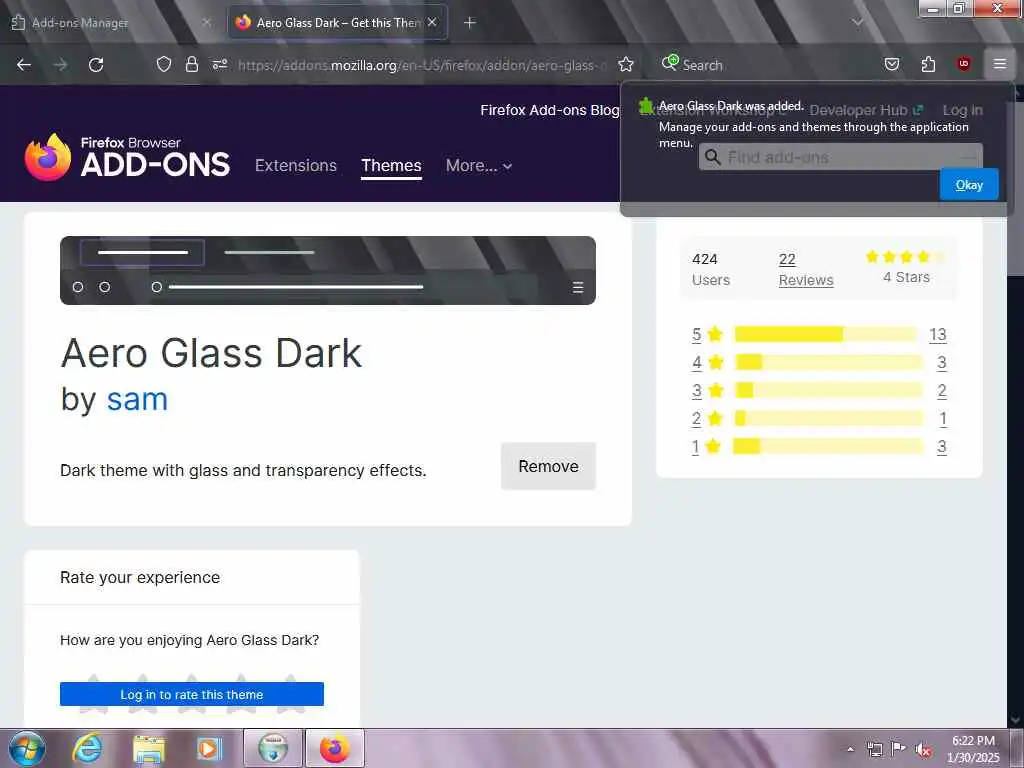
Task: Open the Action Center flag icon
Action: pos(898,749)
